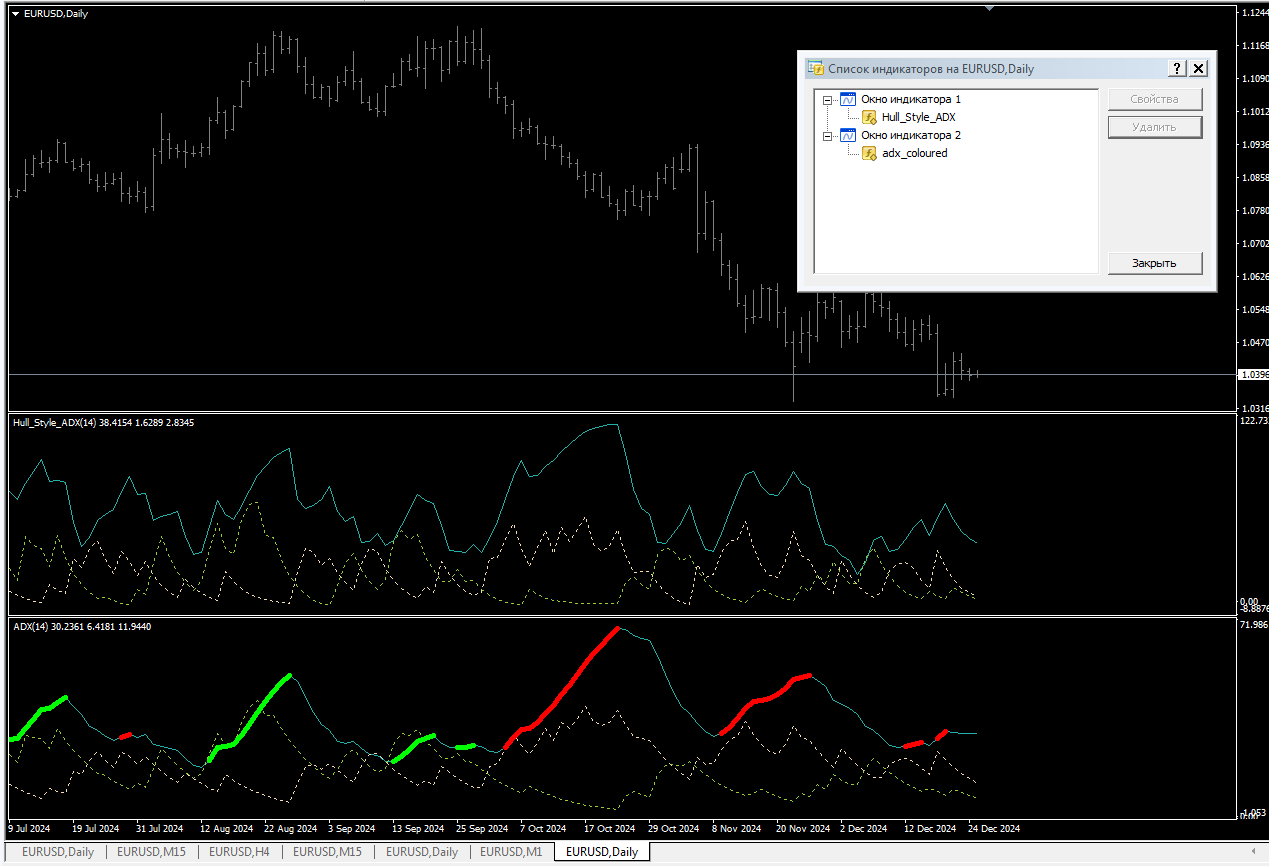Click the 24 Dec 2024 date label
This screenshot has height=866, width=1269.
tap(994, 829)
